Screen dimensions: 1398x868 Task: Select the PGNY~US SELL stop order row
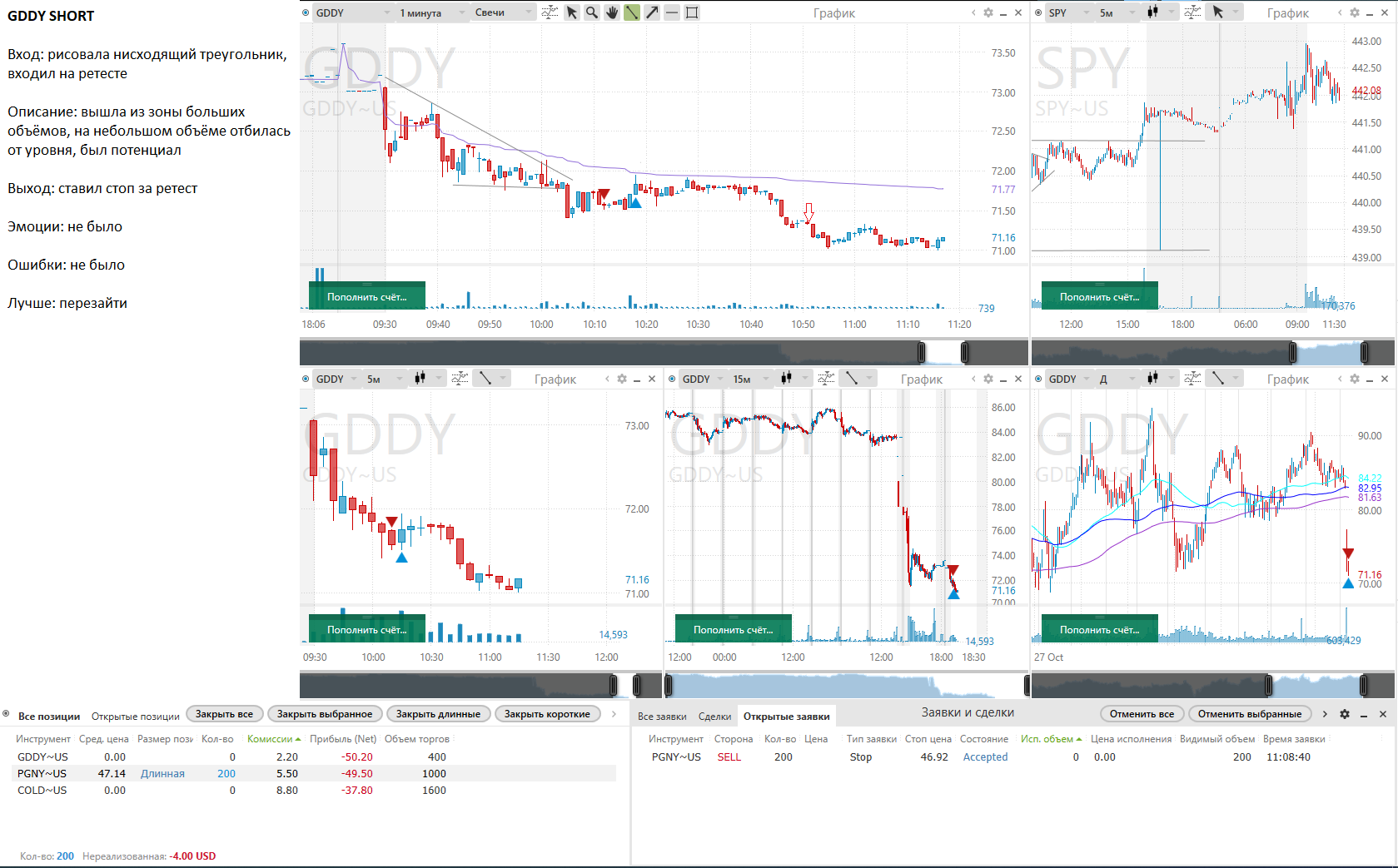point(1013,757)
